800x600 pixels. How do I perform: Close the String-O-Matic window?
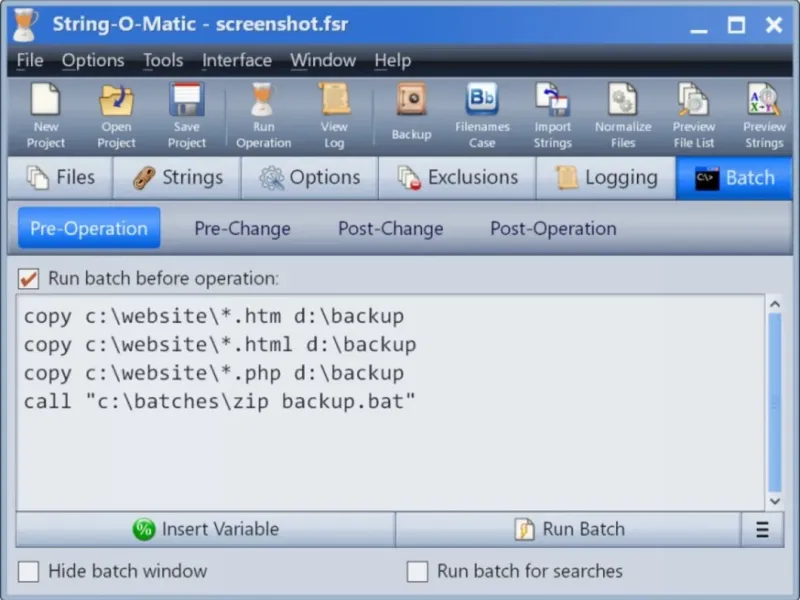(774, 24)
